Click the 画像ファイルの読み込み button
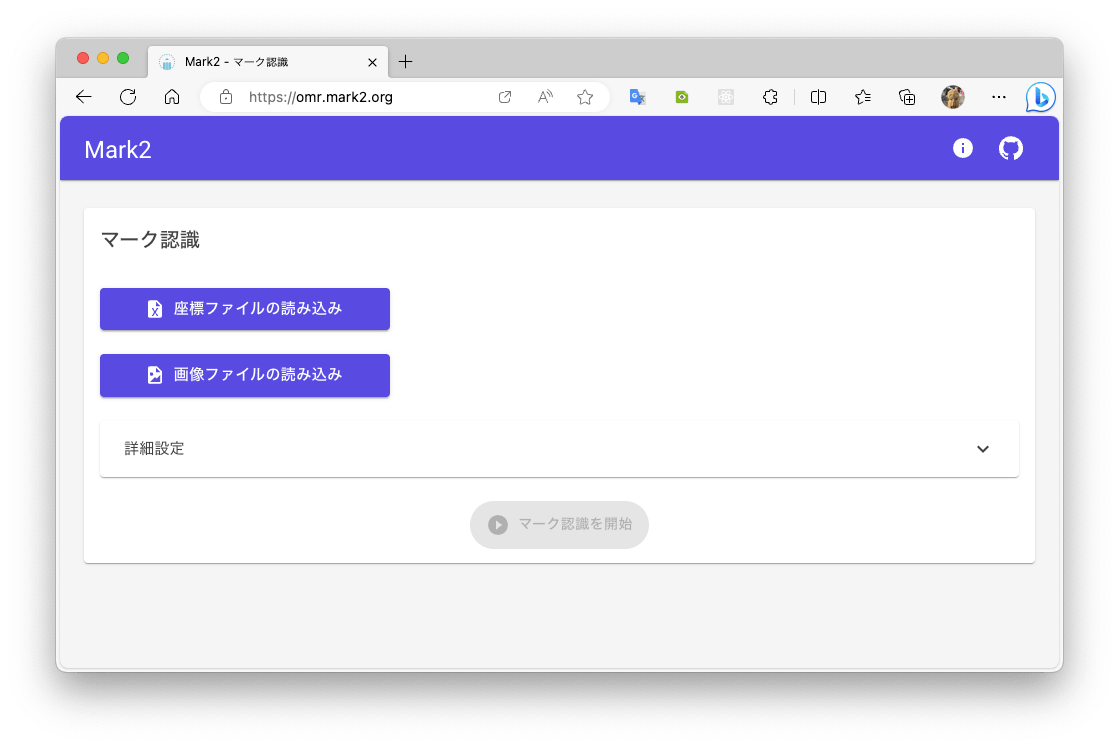The image size is (1119, 746). click(x=245, y=375)
